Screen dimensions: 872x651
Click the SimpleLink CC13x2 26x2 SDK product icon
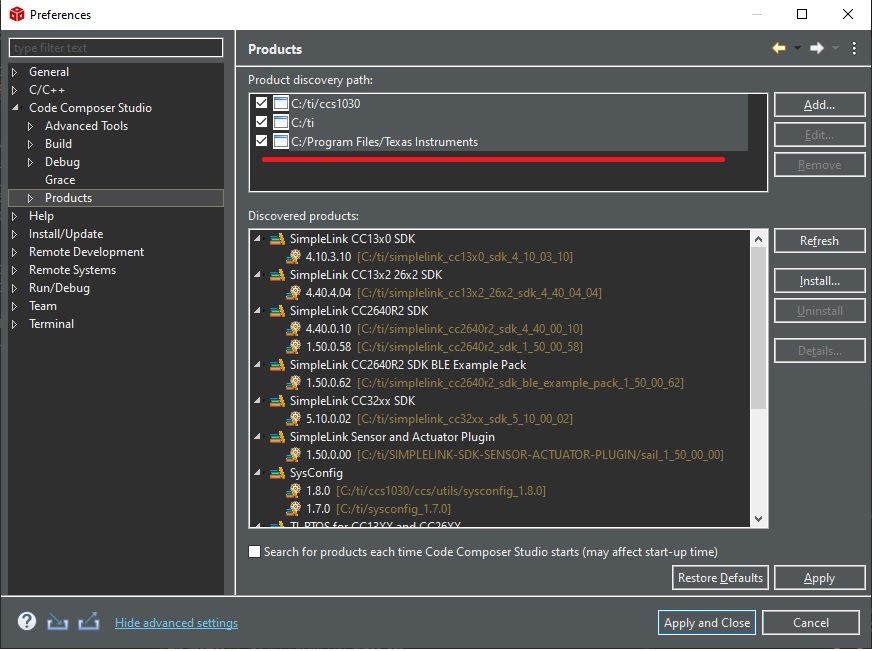[x=277, y=275]
